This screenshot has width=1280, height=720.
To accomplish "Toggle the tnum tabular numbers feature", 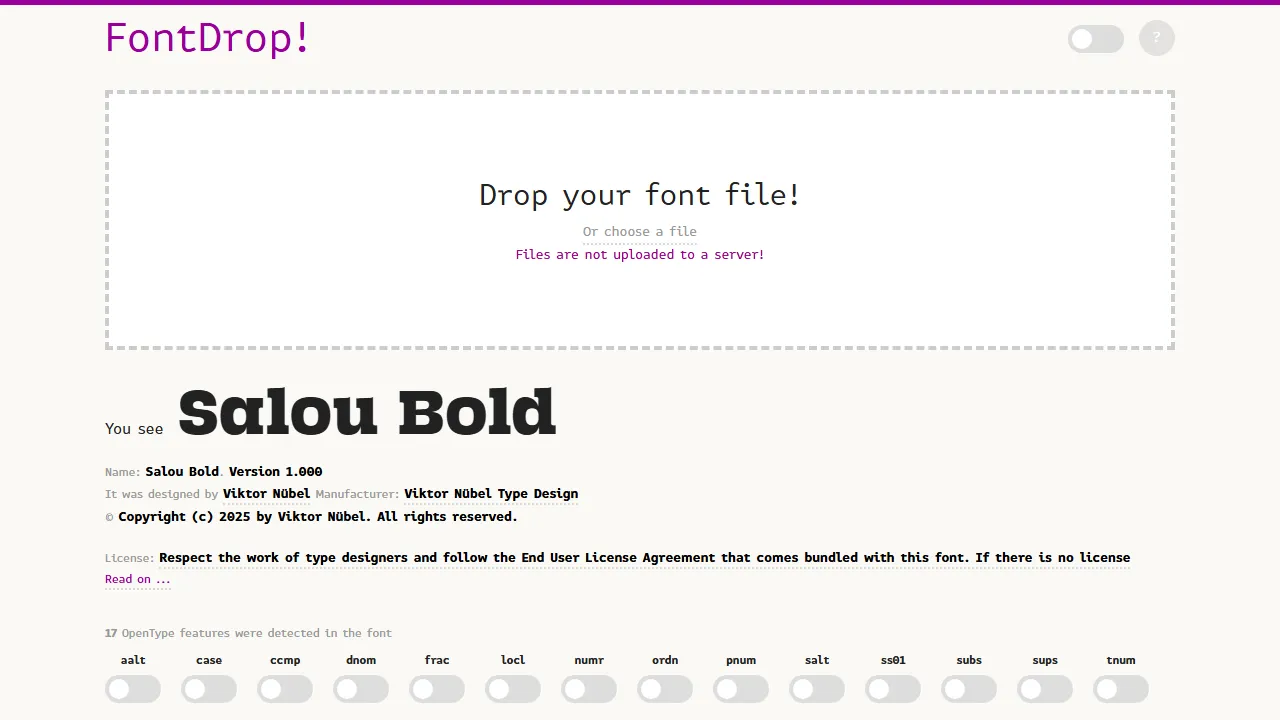I will [x=1121, y=689].
